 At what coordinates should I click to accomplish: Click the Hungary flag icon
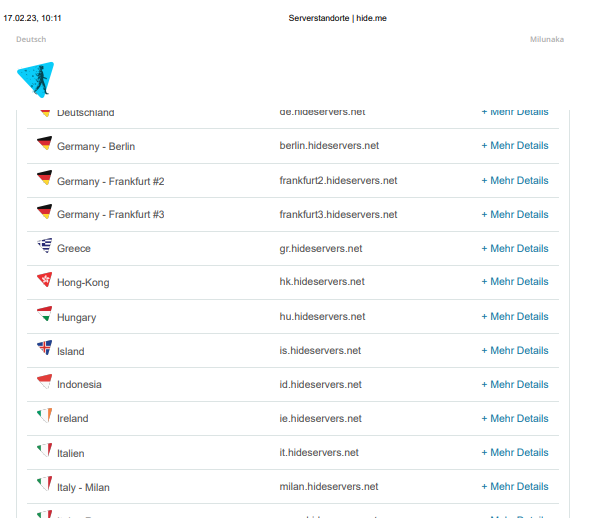44,314
